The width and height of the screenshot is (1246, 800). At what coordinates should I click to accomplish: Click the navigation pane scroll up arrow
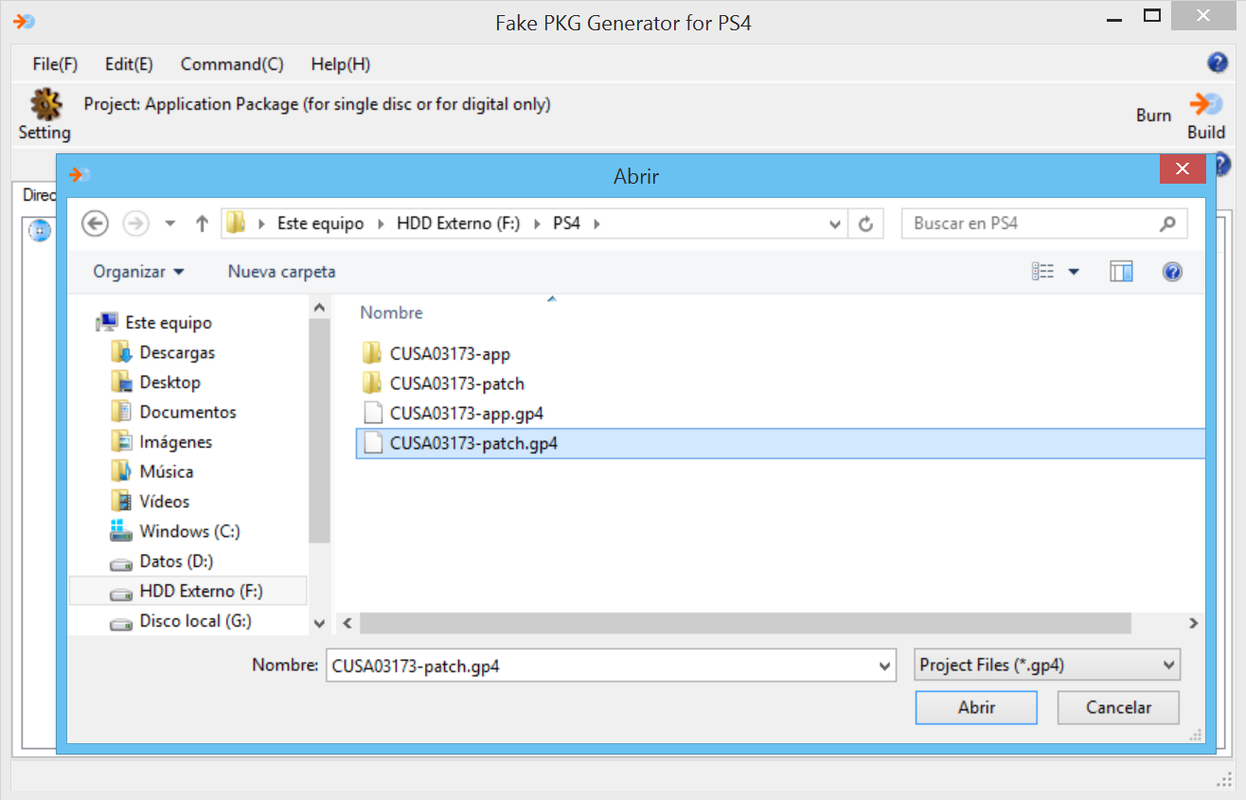click(x=319, y=308)
